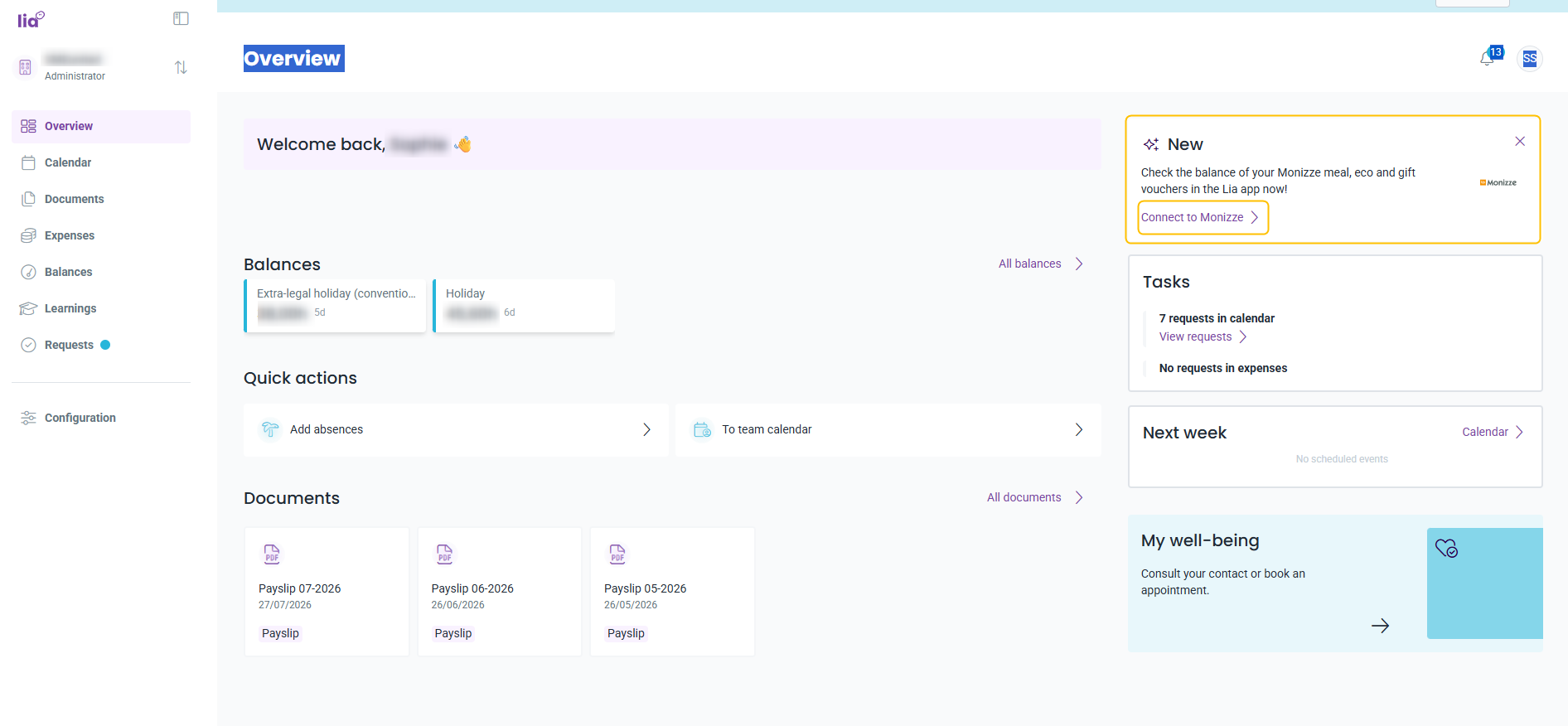Click chevron beside Next week Calendar
1568x726 pixels.
pyautogui.click(x=1519, y=432)
